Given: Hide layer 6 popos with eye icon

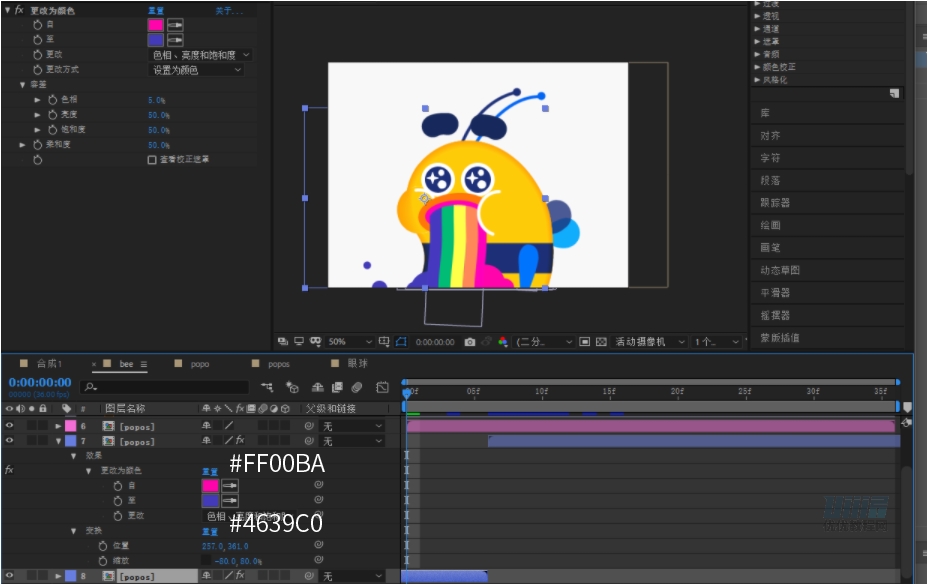Looking at the screenshot, I should [10, 426].
